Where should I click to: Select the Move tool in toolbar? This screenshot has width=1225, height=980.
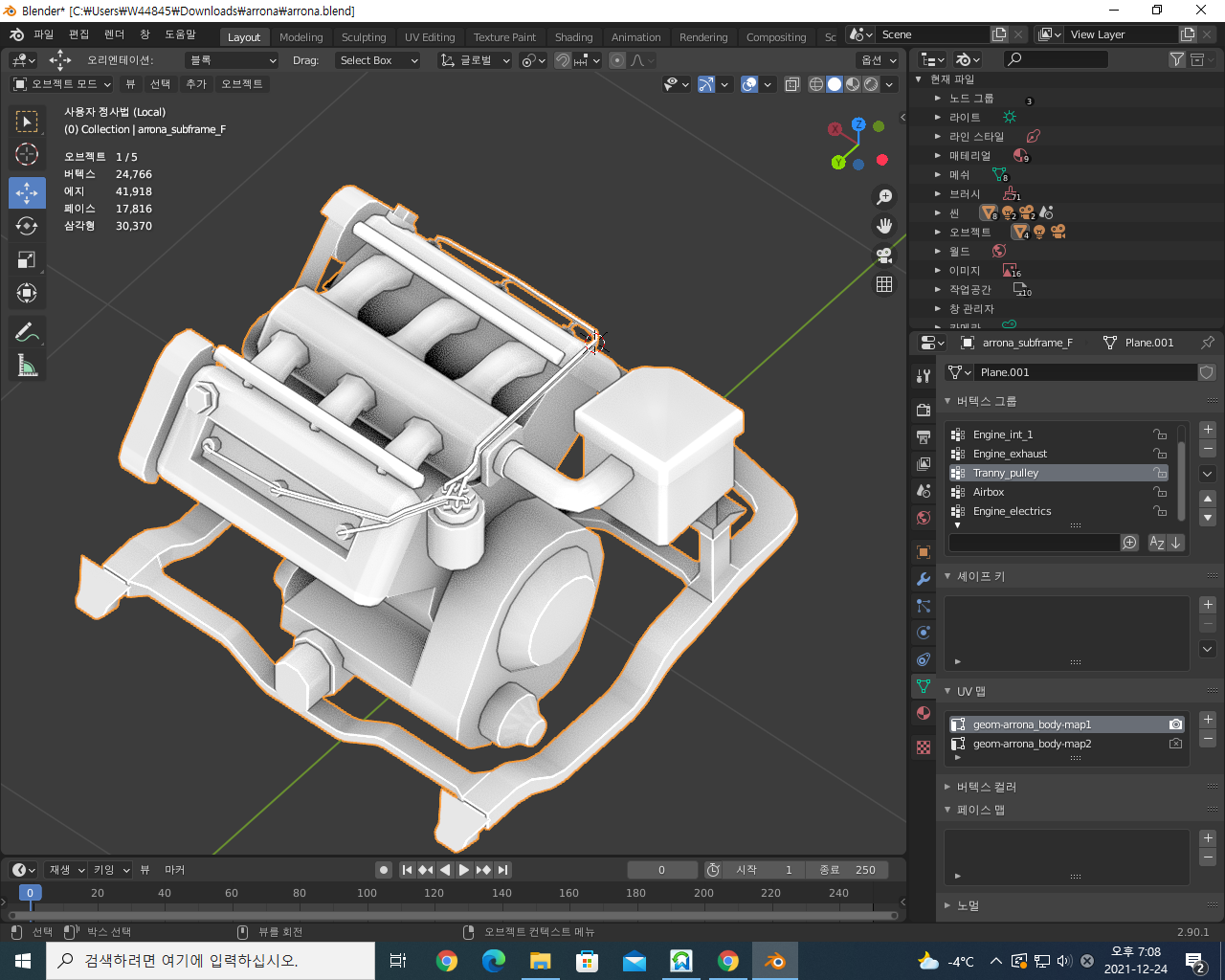click(x=27, y=192)
